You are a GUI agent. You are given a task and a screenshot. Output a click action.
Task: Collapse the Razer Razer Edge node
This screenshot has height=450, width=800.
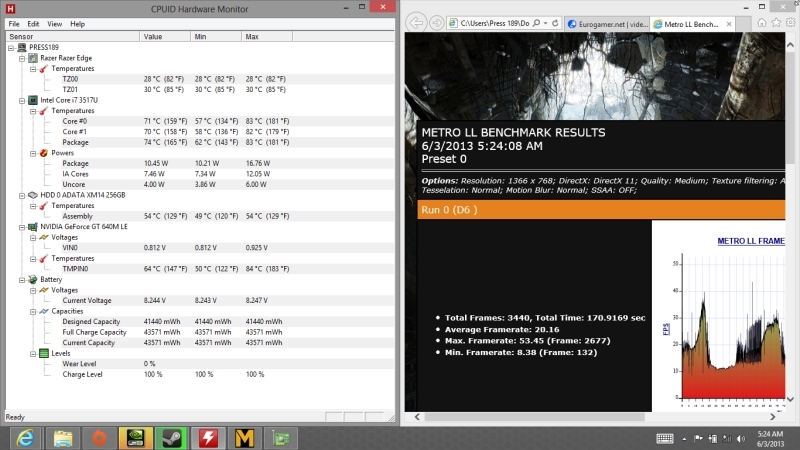pos(22,58)
